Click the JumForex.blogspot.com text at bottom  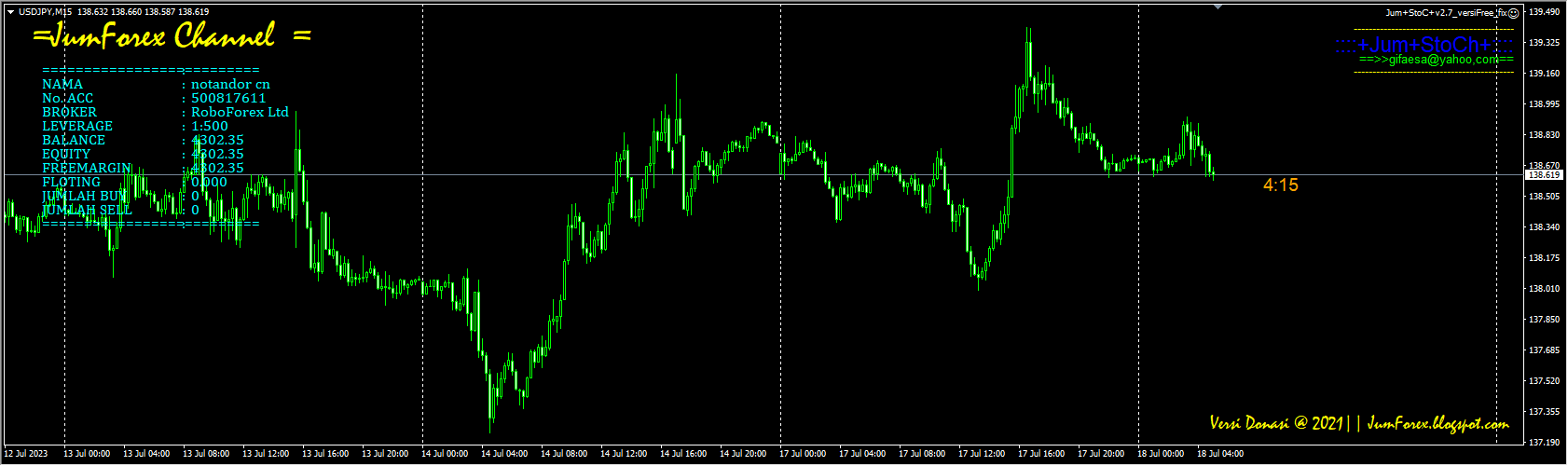point(1438,423)
